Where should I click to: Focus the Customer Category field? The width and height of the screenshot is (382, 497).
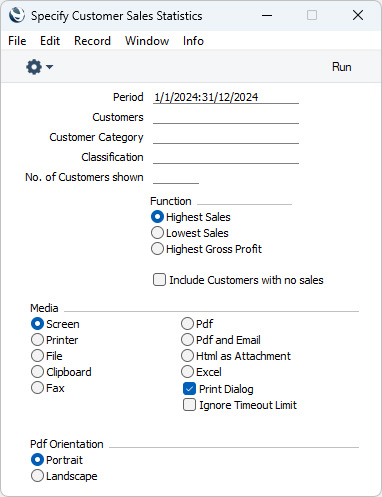(x=226, y=137)
